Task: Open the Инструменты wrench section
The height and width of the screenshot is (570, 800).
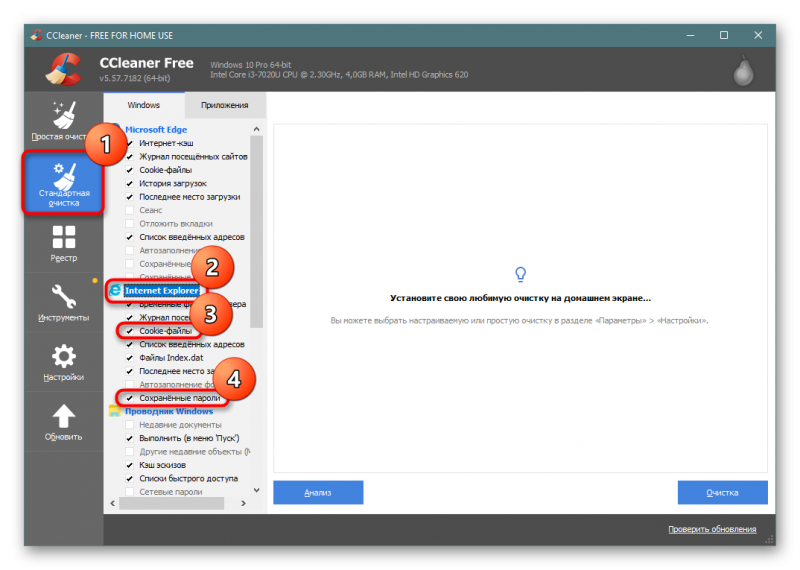Action: click(63, 303)
